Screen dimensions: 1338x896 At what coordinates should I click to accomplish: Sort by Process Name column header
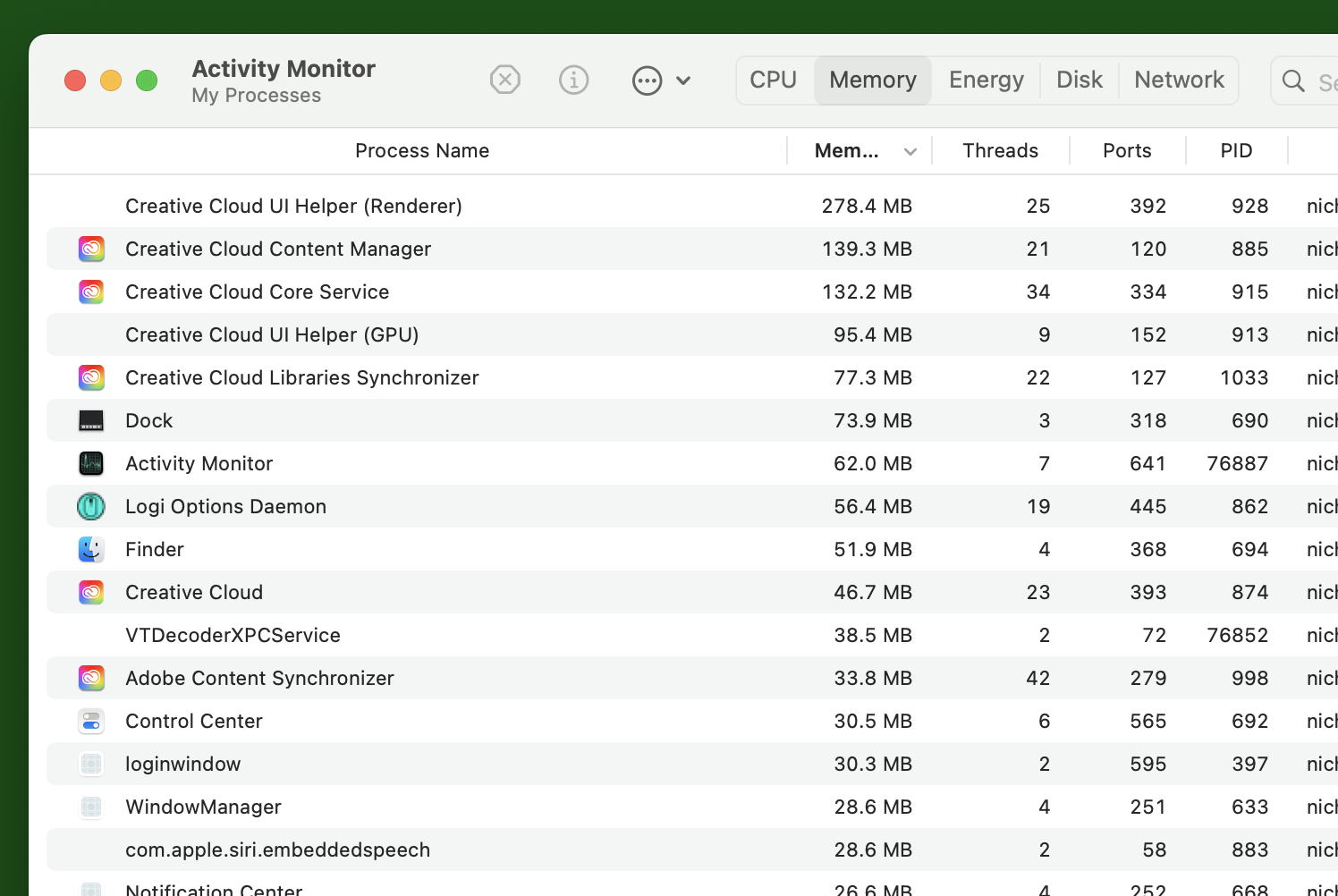[421, 150]
